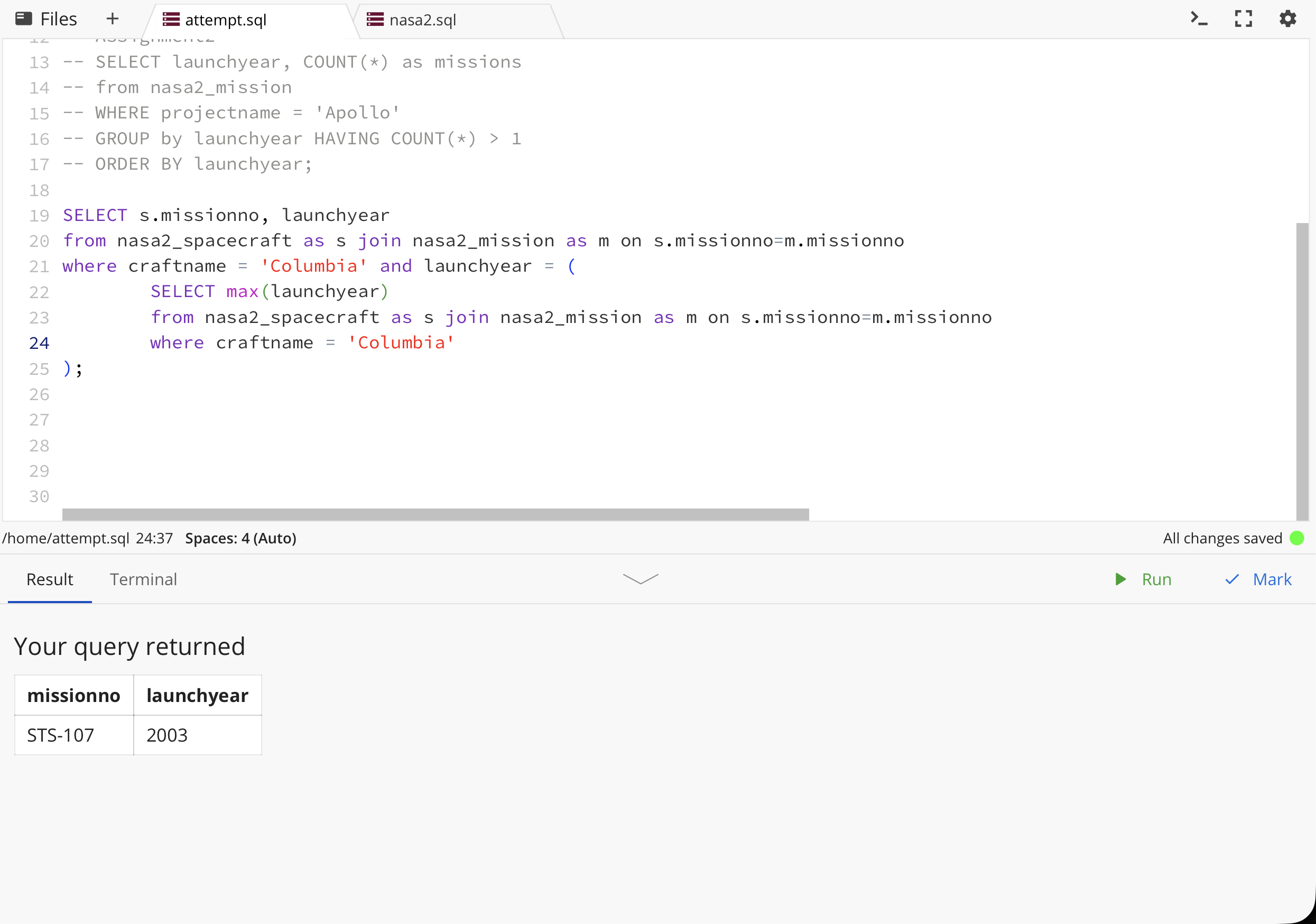The width and height of the screenshot is (1316, 924).
Task: Click the Mark checkmark icon
Action: tap(1232, 579)
